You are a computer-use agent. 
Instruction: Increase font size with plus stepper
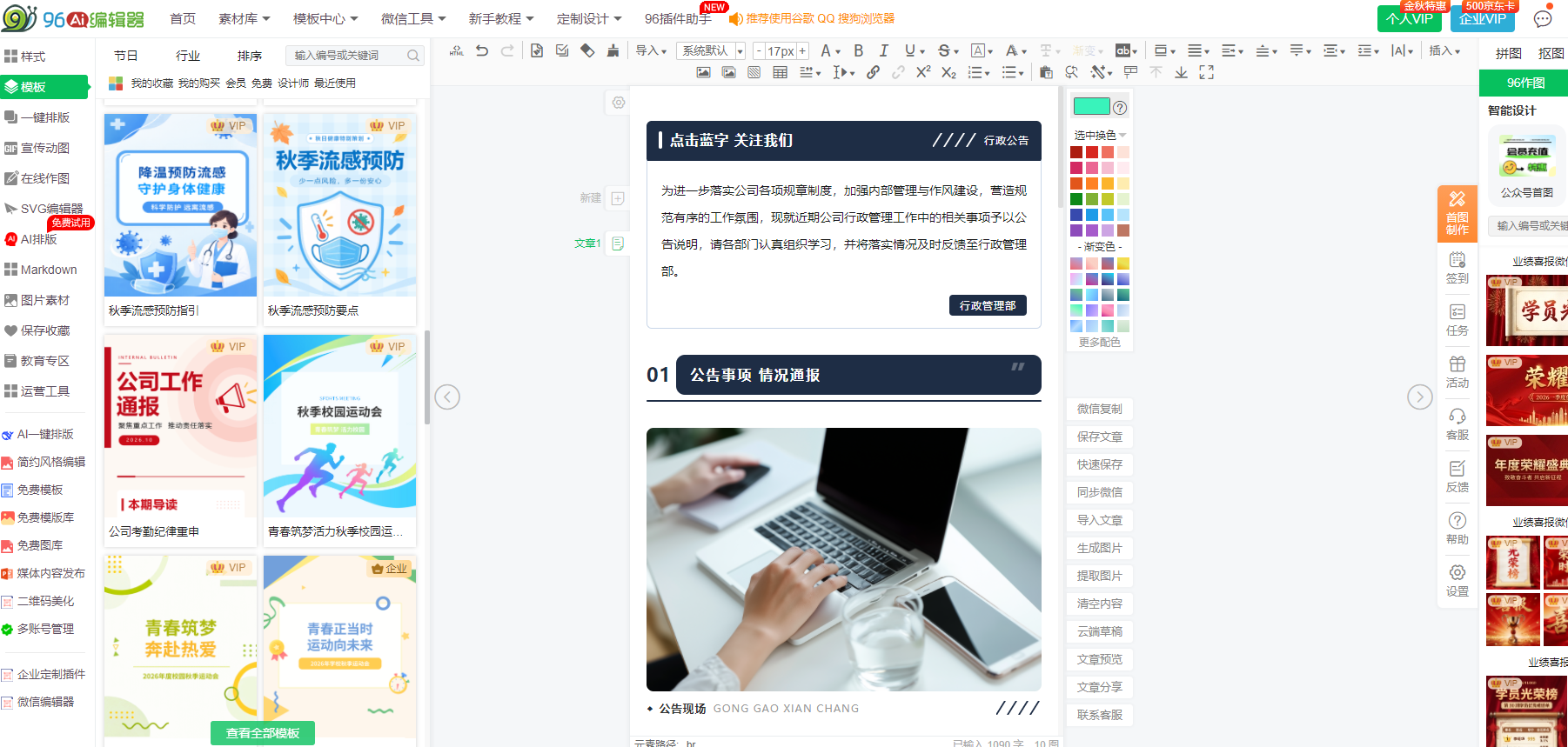pos(802,50)
